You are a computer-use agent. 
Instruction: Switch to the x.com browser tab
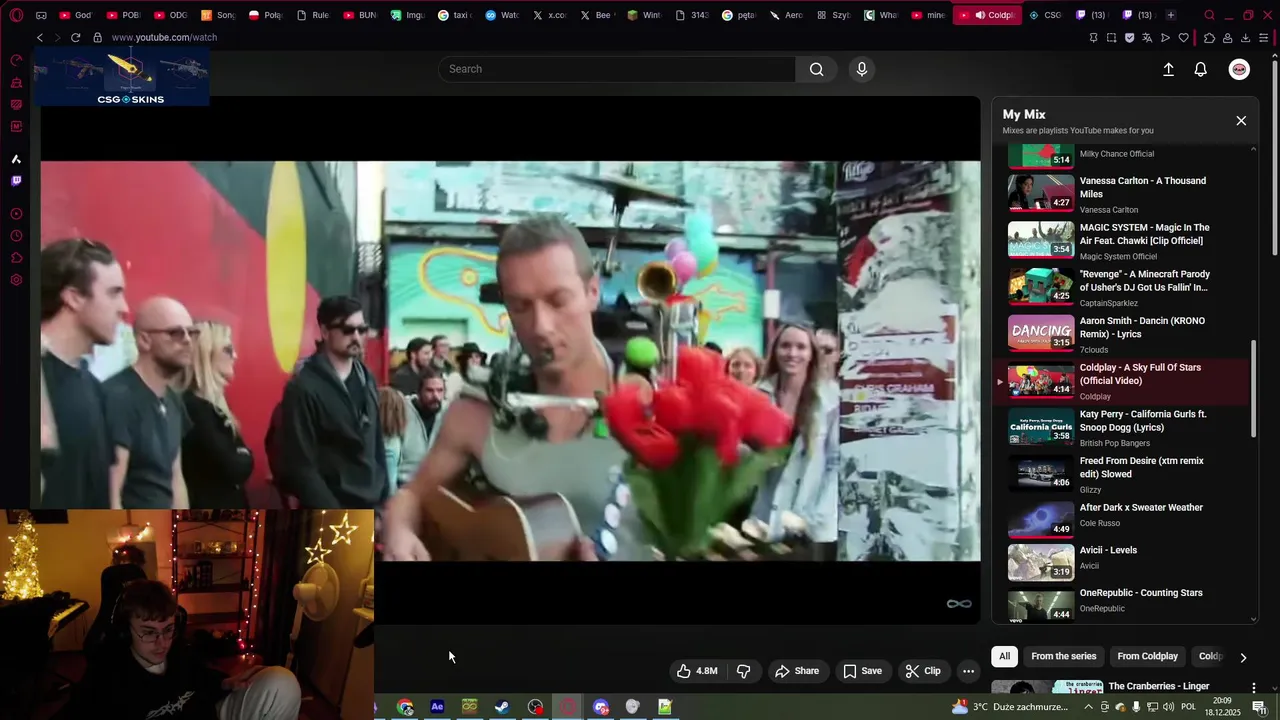point(549,15)
